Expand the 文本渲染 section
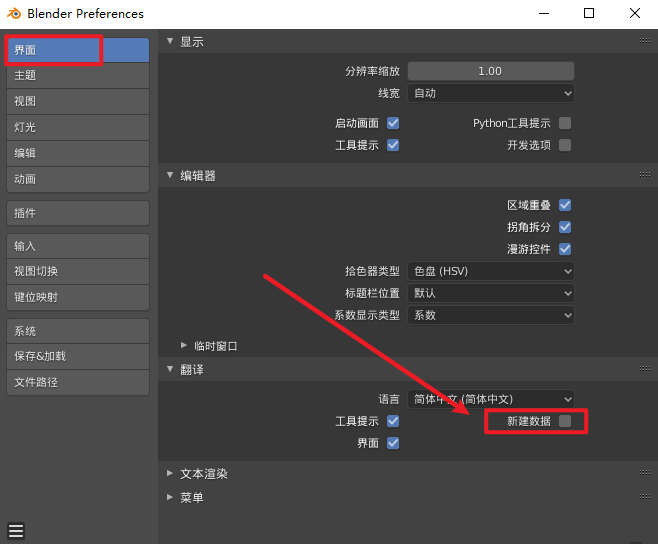Image resolution: width=658 pixels, height=544 pixels. (x=204, y=473)
